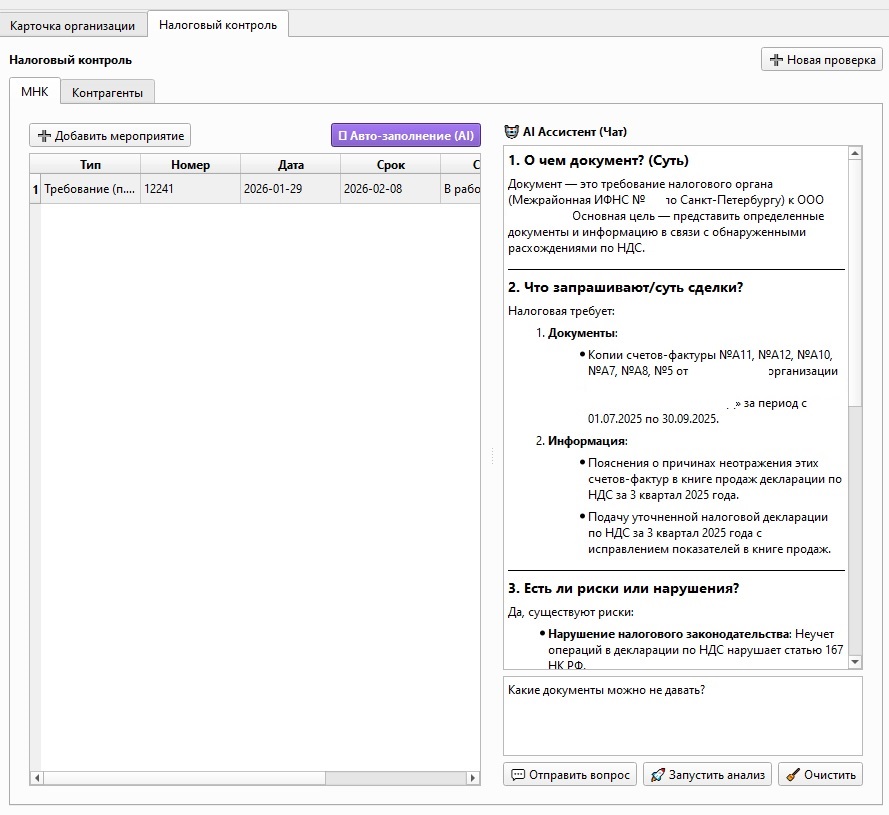Switch to Карточка организации tab
The image size is (889, 815).
pyautogui.click(x=72, y=25)
